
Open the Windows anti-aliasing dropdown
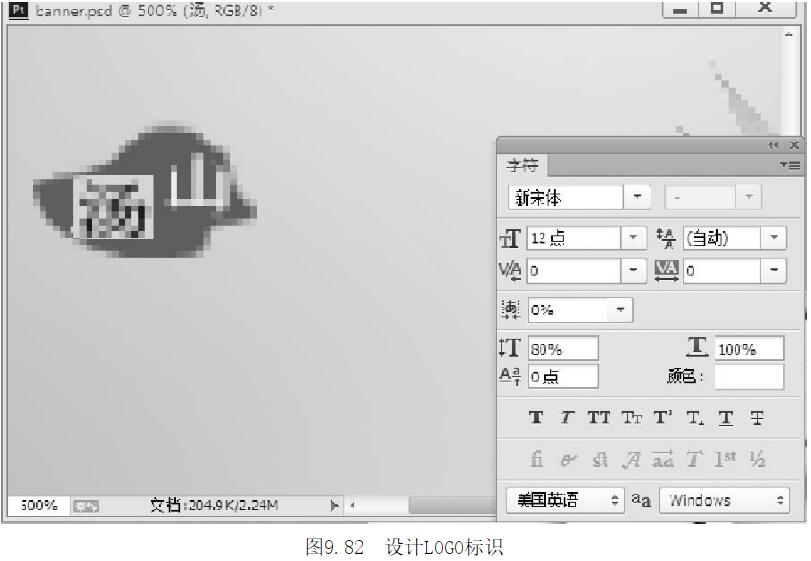[724, 500]
